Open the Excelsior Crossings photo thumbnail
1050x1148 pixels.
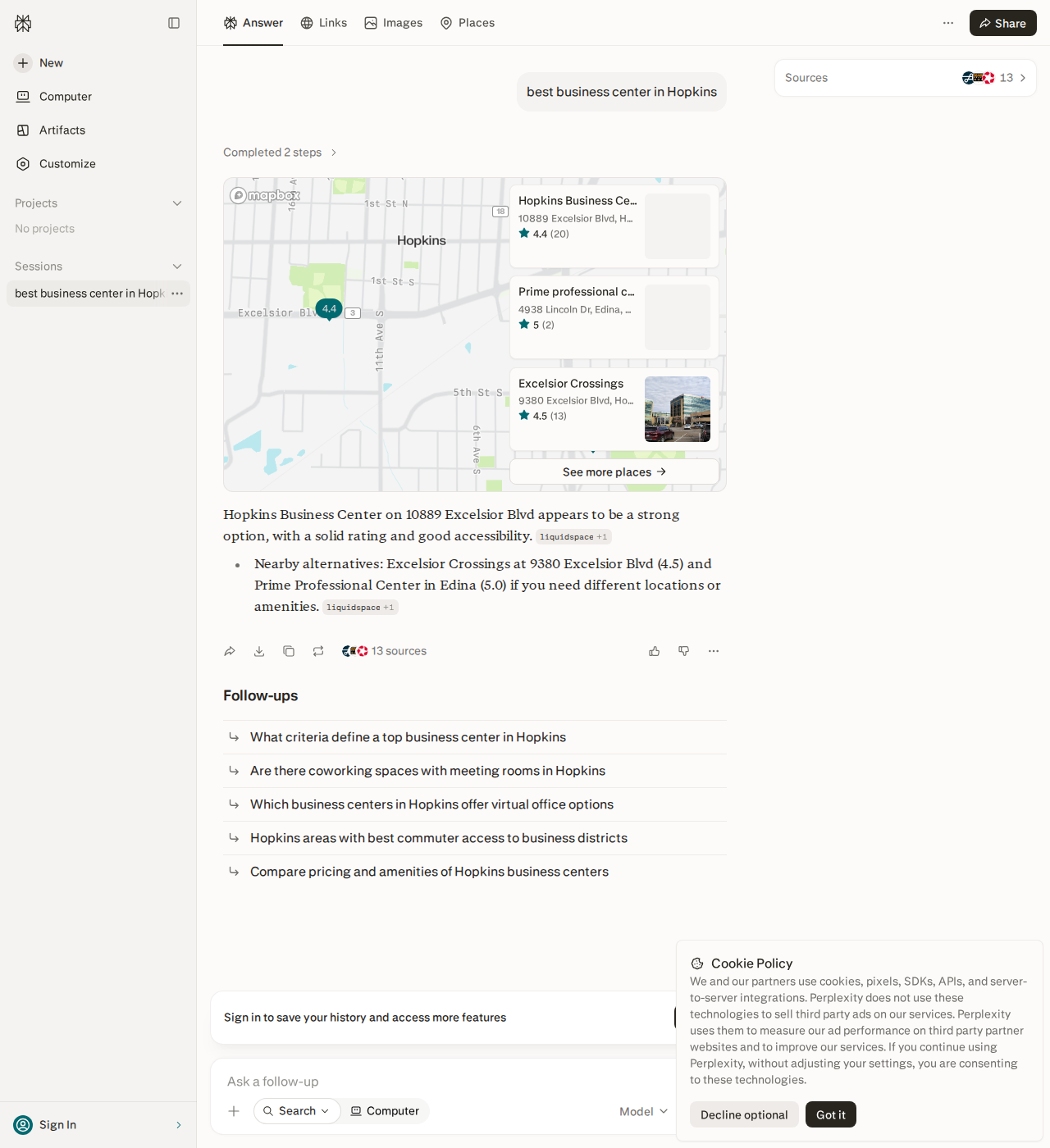[678, 409]
